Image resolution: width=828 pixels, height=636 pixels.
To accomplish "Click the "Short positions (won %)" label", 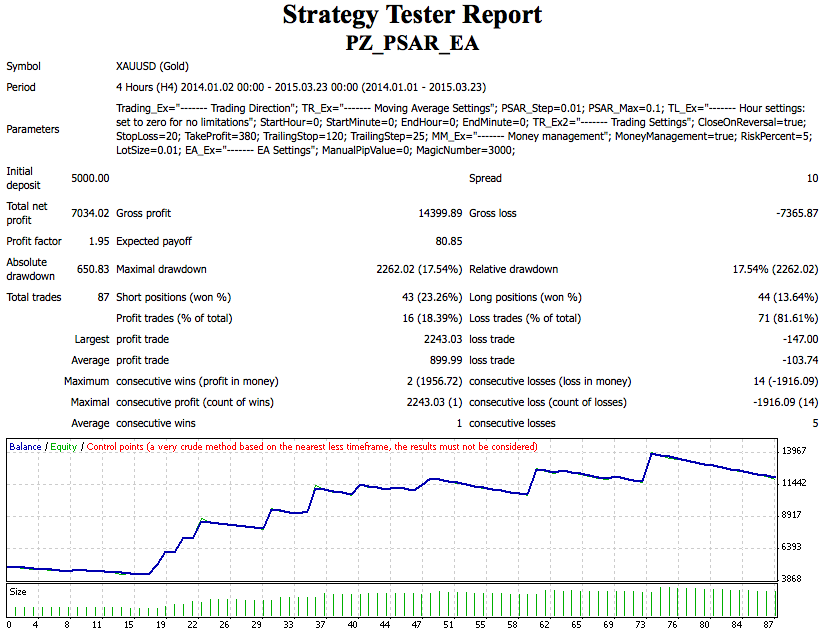I will (x=173, y=297).
